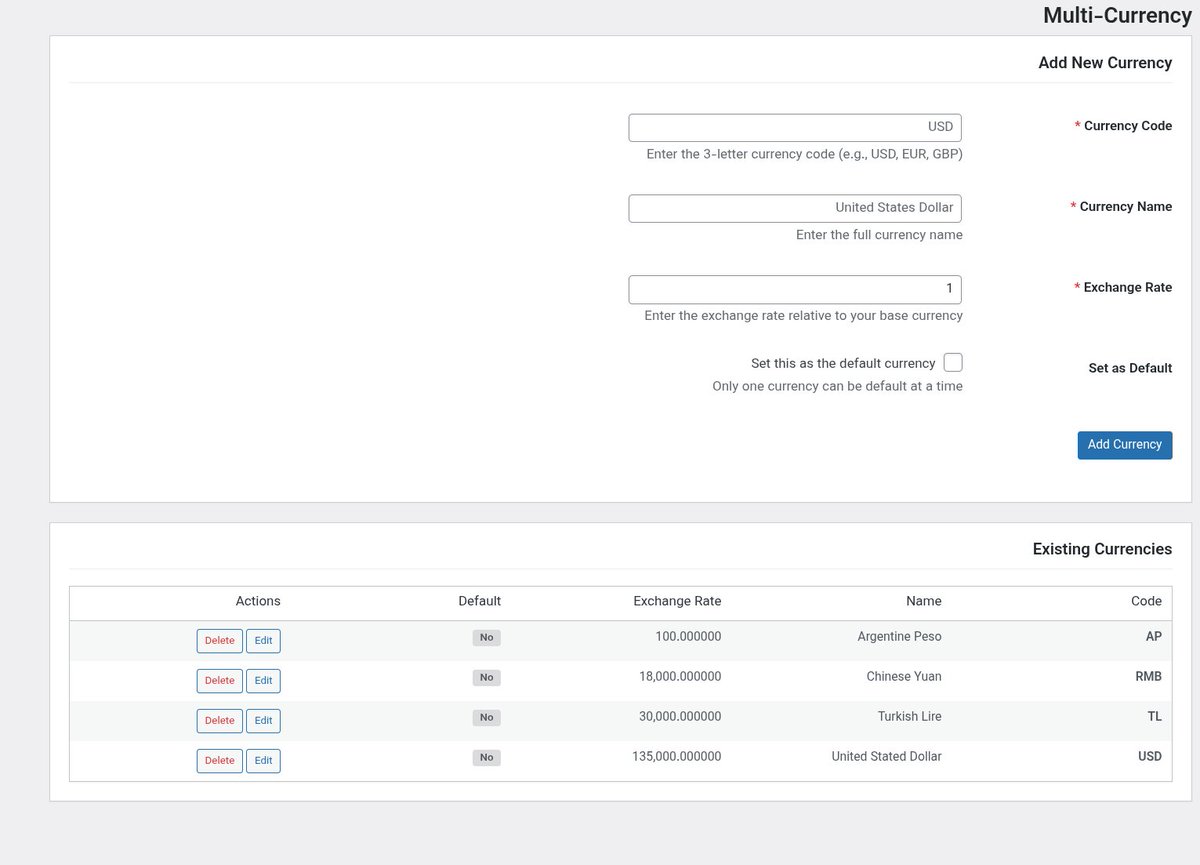Click the Existing Currencies heading
This screenshot has height=865, width=1200.
pyautogui.click(x=1102, y=549)
